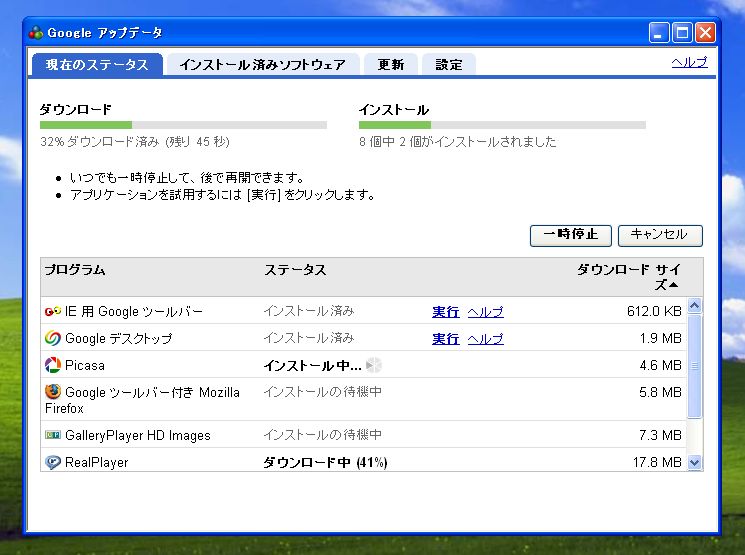Minimize the Google アップデータ window

point(659,33)
